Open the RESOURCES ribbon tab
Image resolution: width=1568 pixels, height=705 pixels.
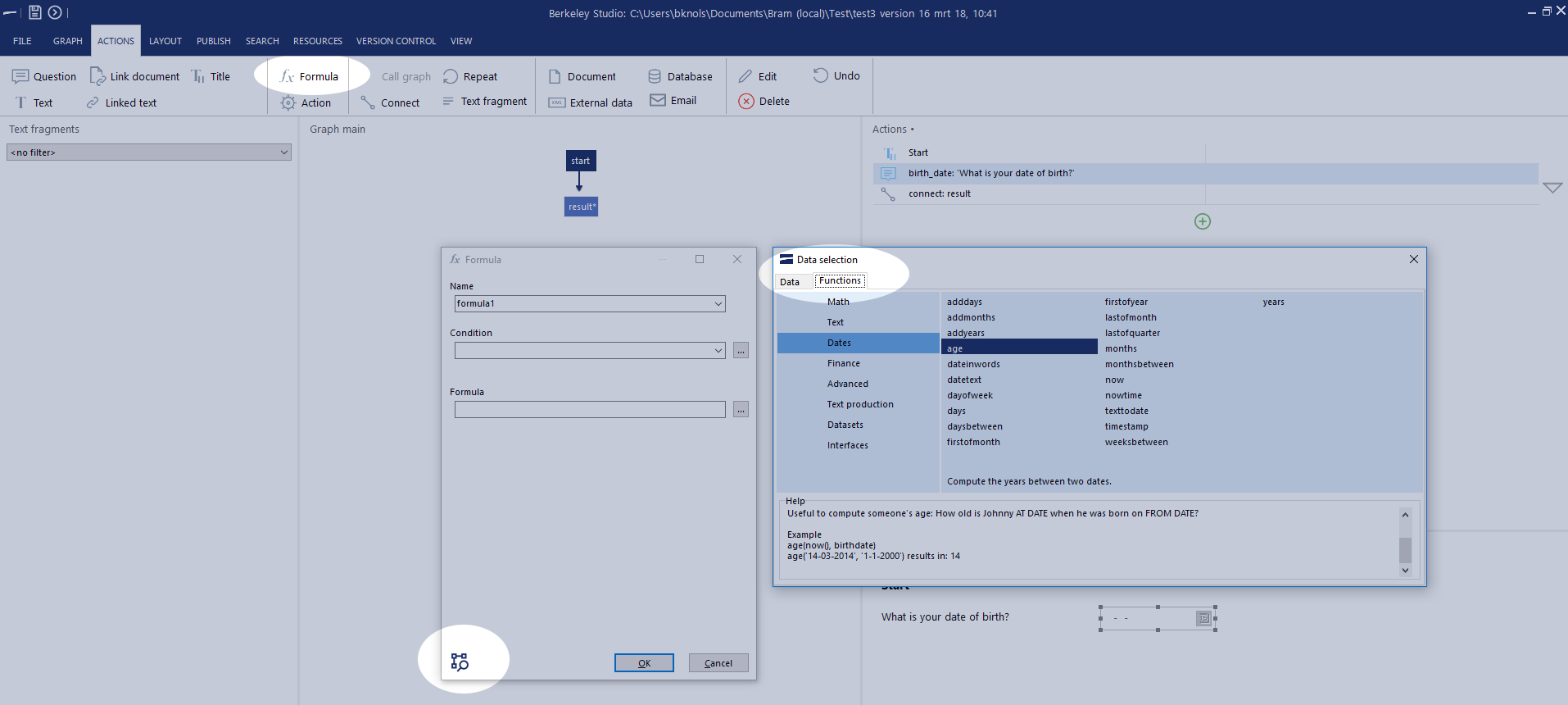pyautogui.click(x=318, y=41)
